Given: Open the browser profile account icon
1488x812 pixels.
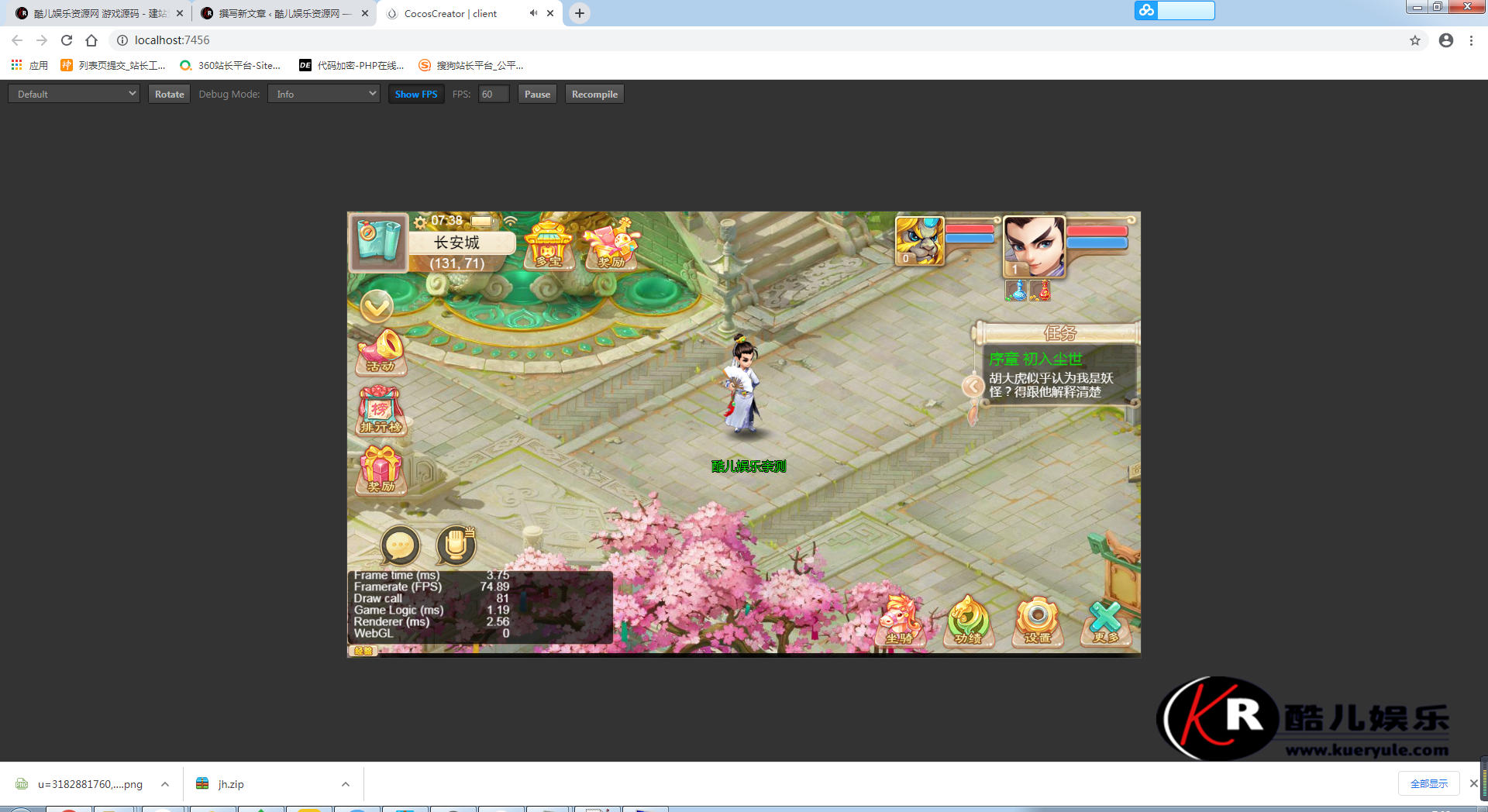Looking at the screenshot, I should click(x=1446, y=40).
